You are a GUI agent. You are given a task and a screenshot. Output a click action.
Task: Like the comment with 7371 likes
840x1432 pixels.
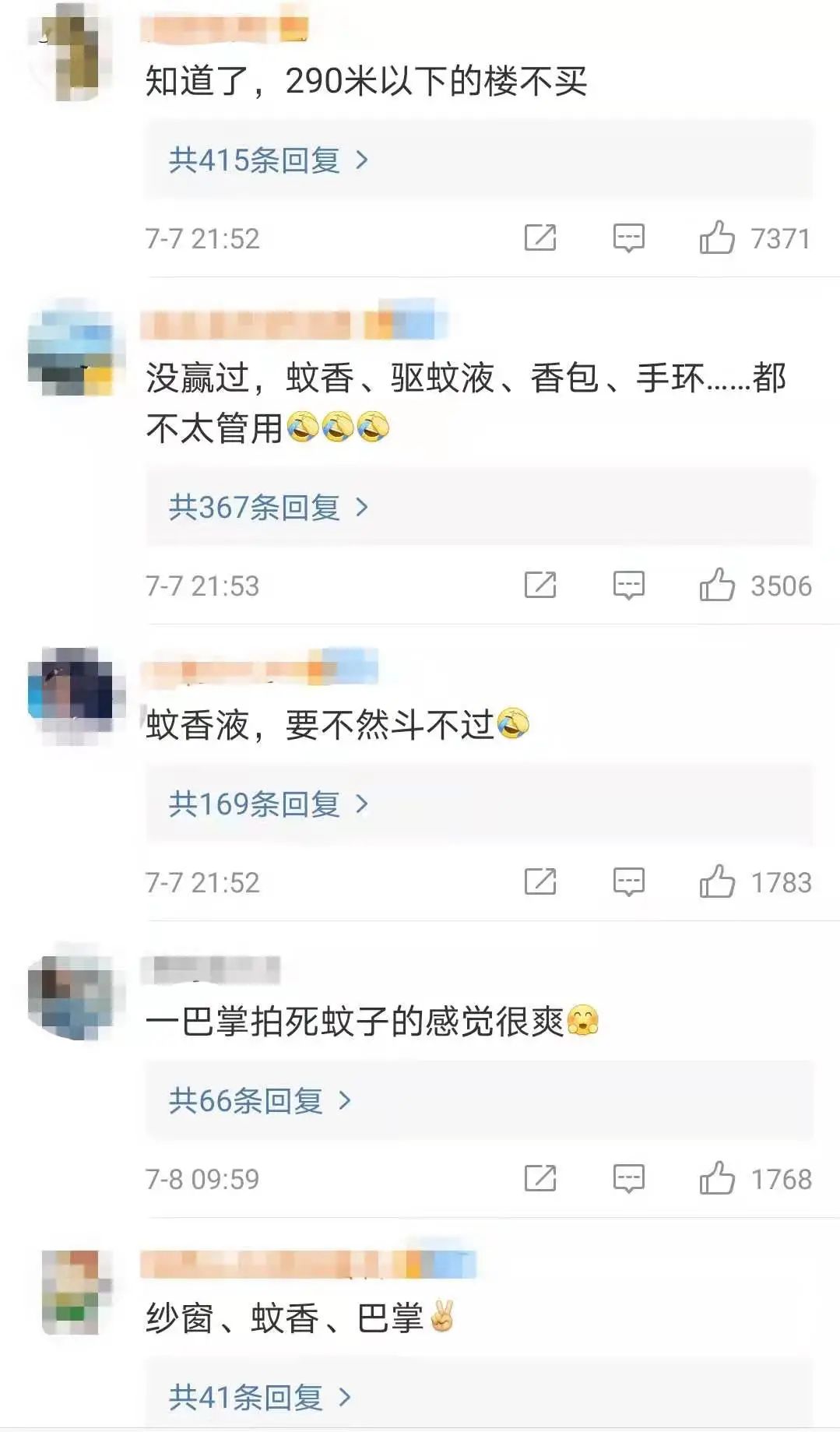[x=717, y=237]
